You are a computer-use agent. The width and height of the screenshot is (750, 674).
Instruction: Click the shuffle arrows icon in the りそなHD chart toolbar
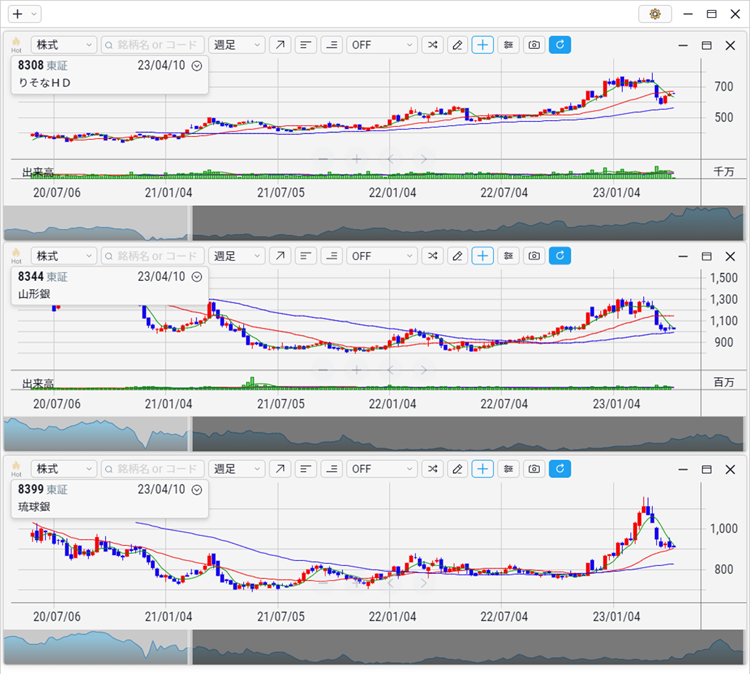(432, 45)
